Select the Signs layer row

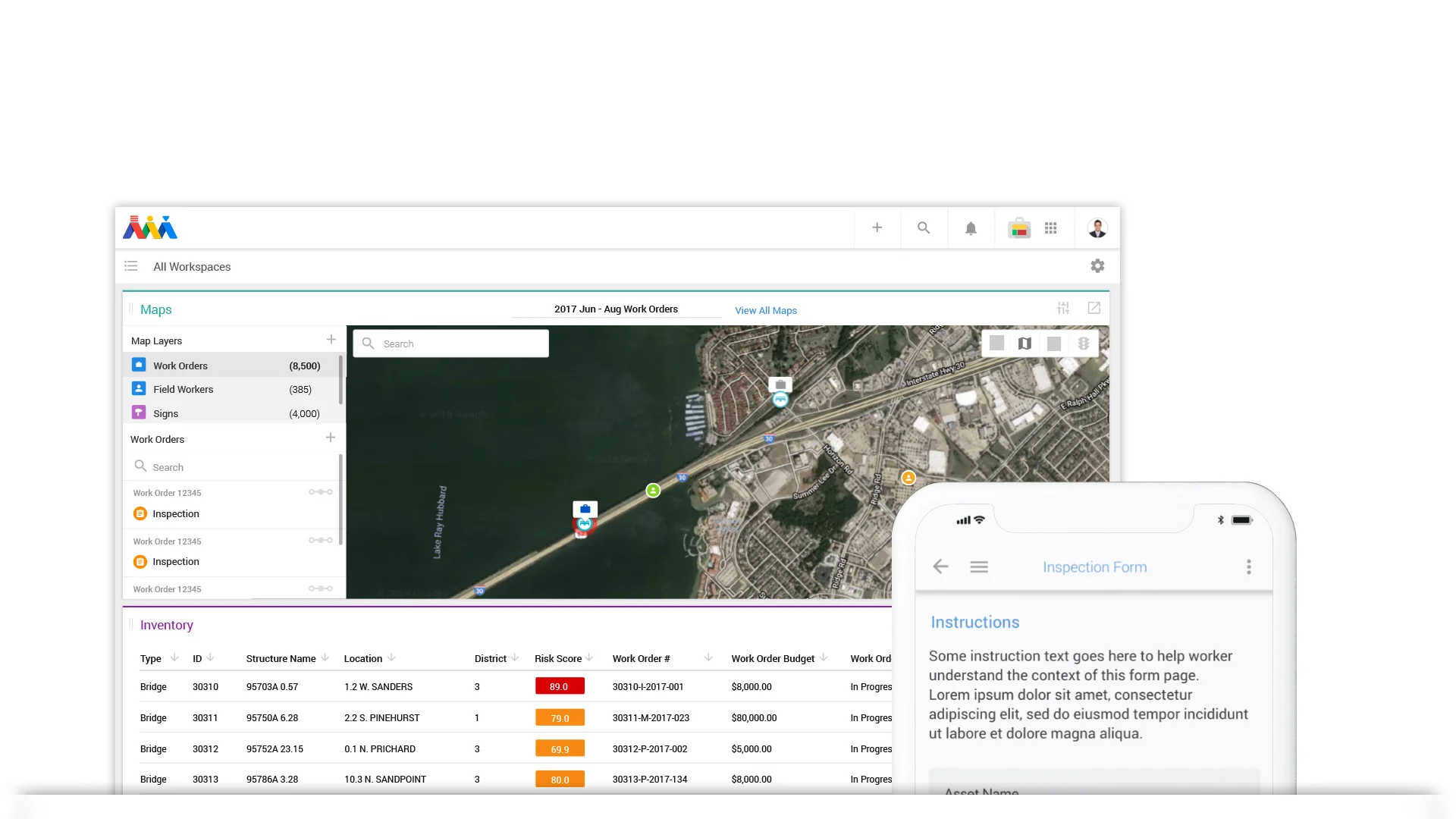(231, 413)
